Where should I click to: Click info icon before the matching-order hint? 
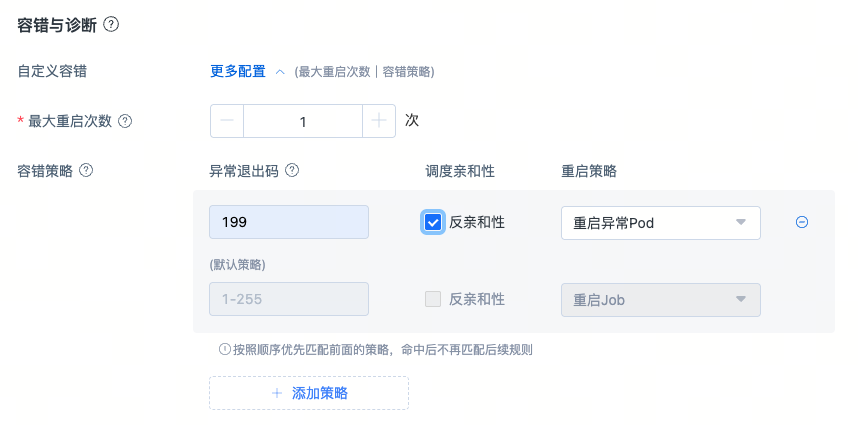(225, 350)
